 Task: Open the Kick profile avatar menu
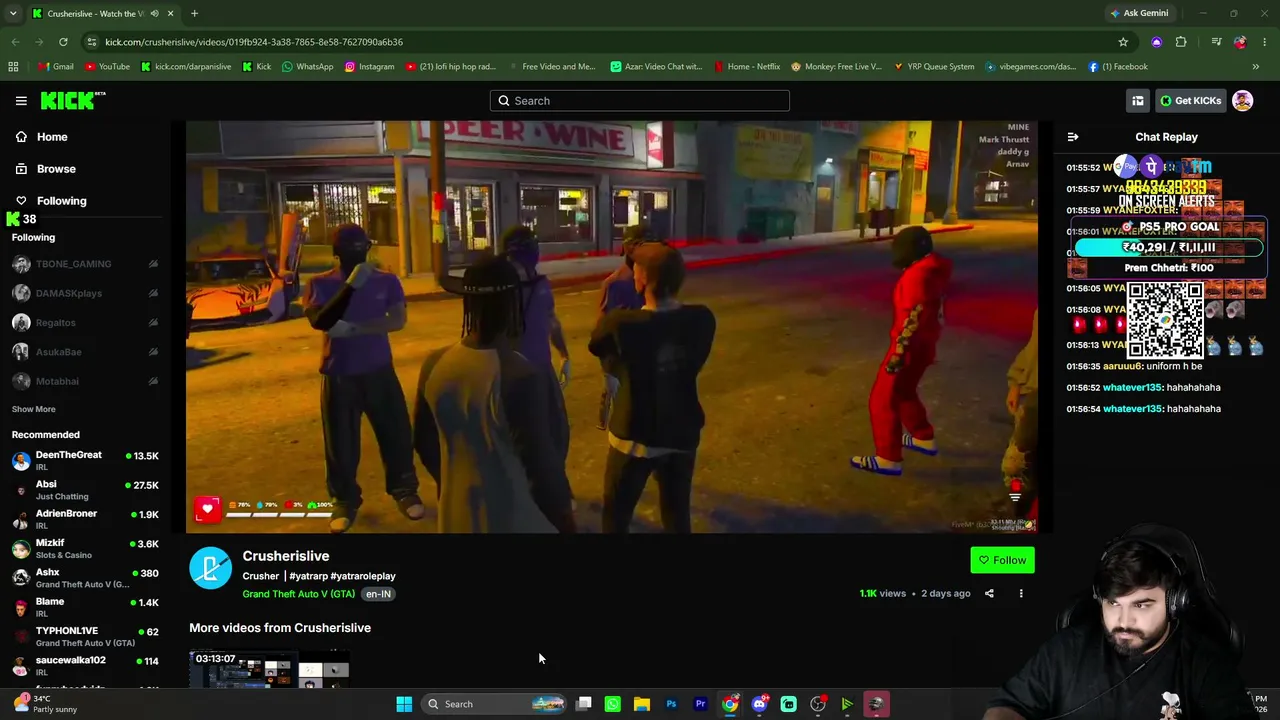click(1243, 101)
